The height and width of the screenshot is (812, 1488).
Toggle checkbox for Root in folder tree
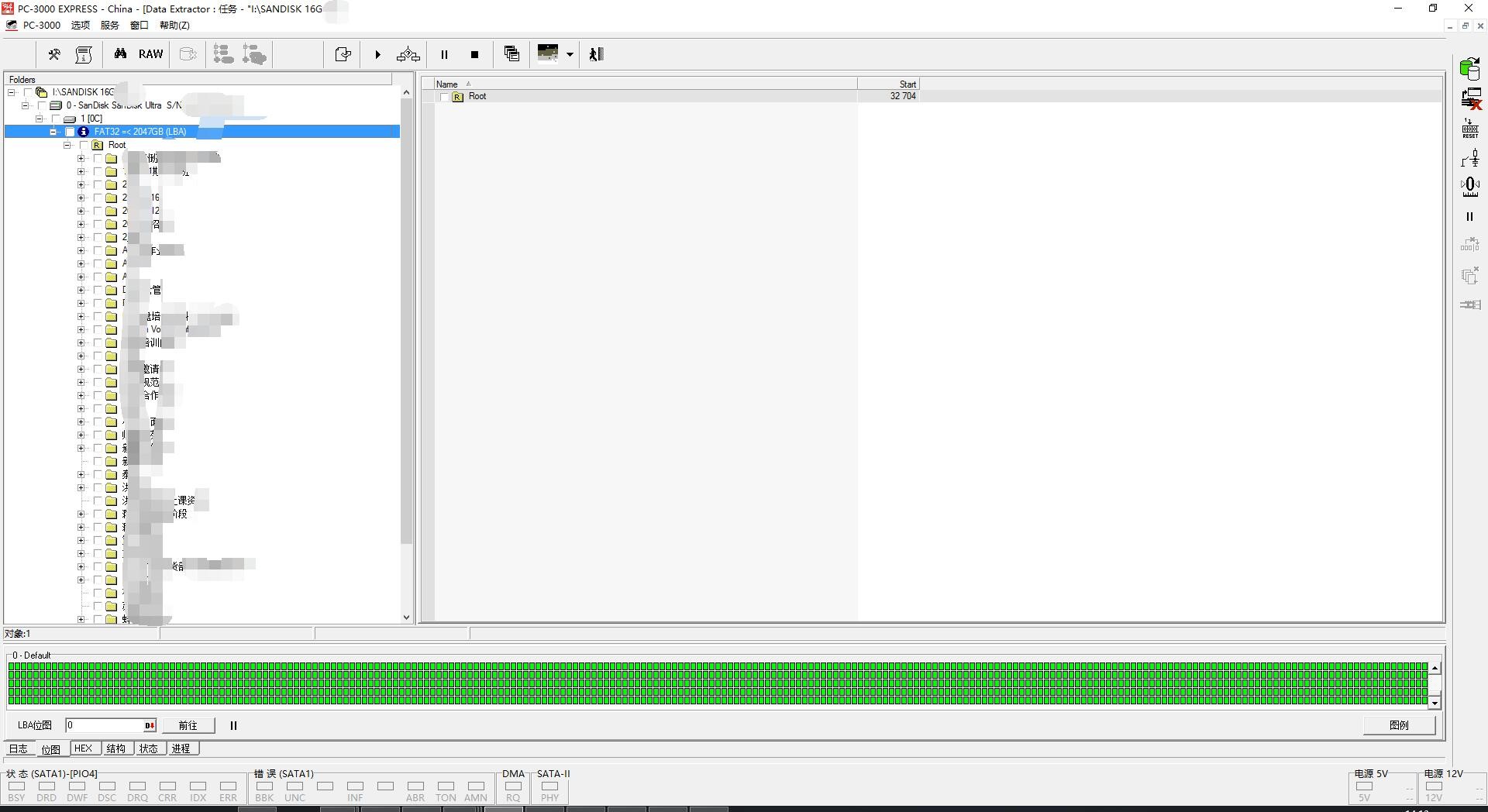pos(84,145)
